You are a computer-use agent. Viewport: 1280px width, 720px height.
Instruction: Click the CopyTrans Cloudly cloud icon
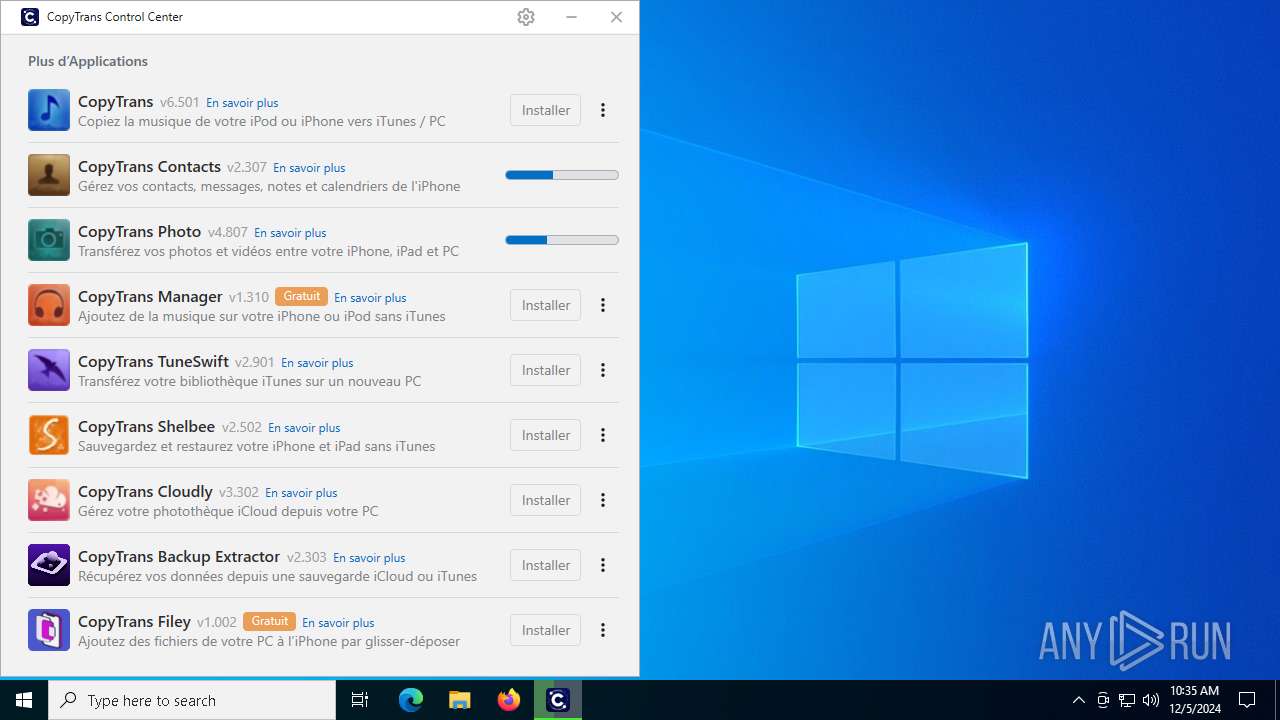point(49,500)
